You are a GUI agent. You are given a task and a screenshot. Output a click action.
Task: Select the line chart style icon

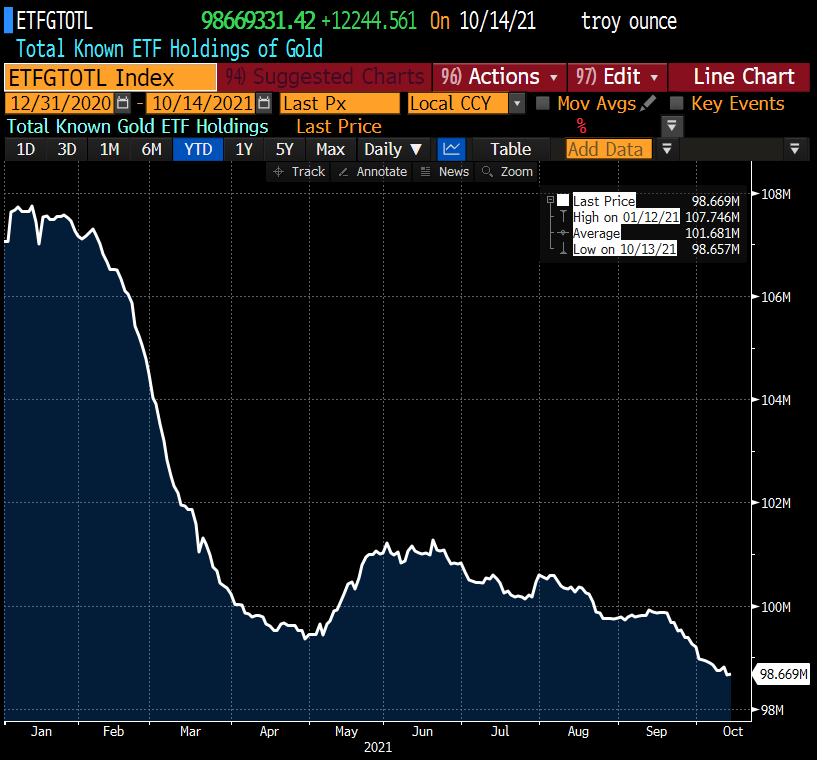coord(451,149)
